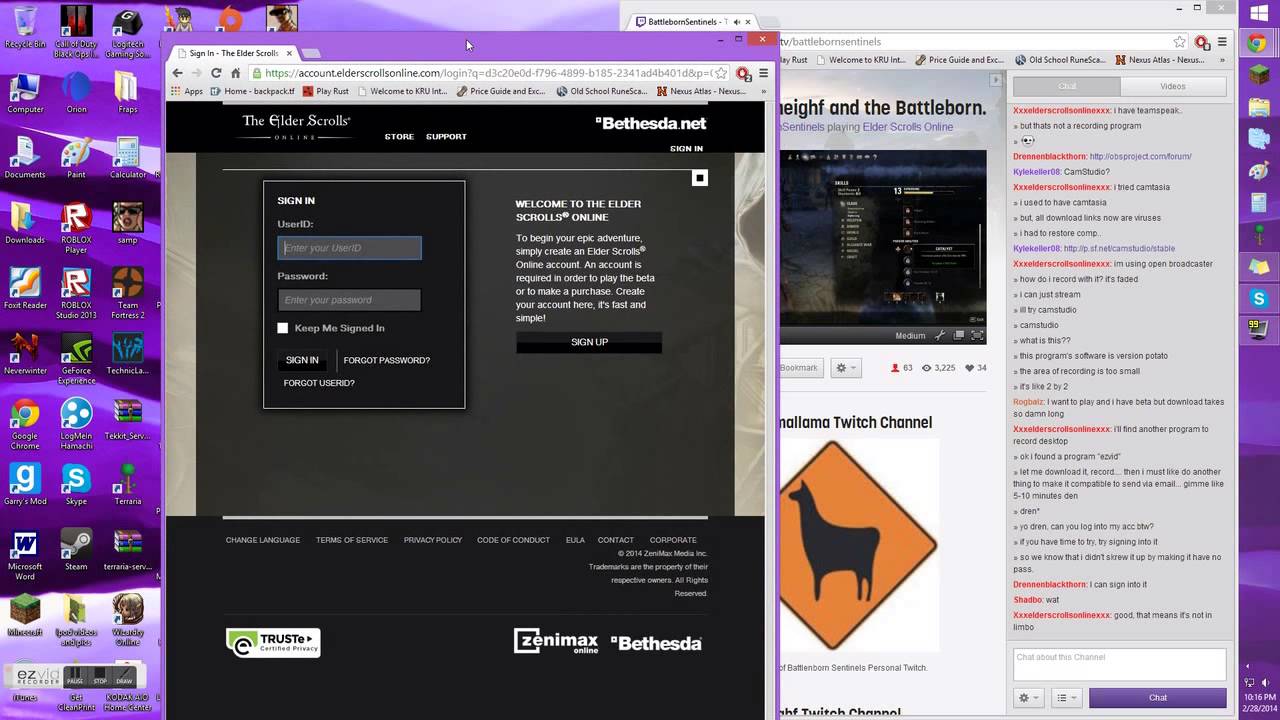This screenshot has height=720, width=1280.
Task: Open the gear dropdown beside Bookmark
Action: click(x=846, y=368)
